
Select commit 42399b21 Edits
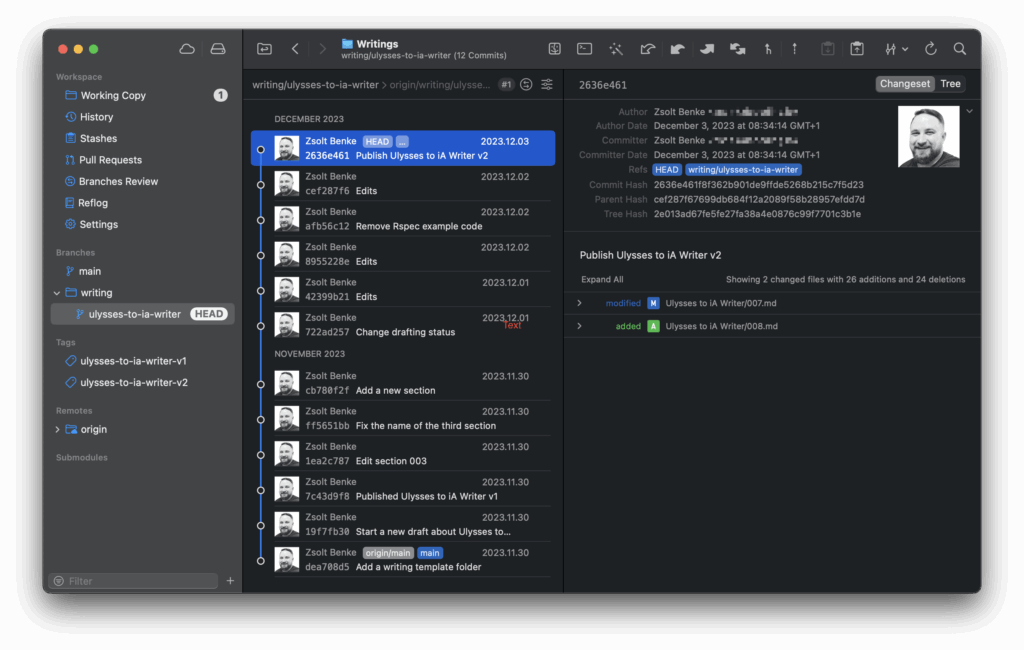pos(403,289)
